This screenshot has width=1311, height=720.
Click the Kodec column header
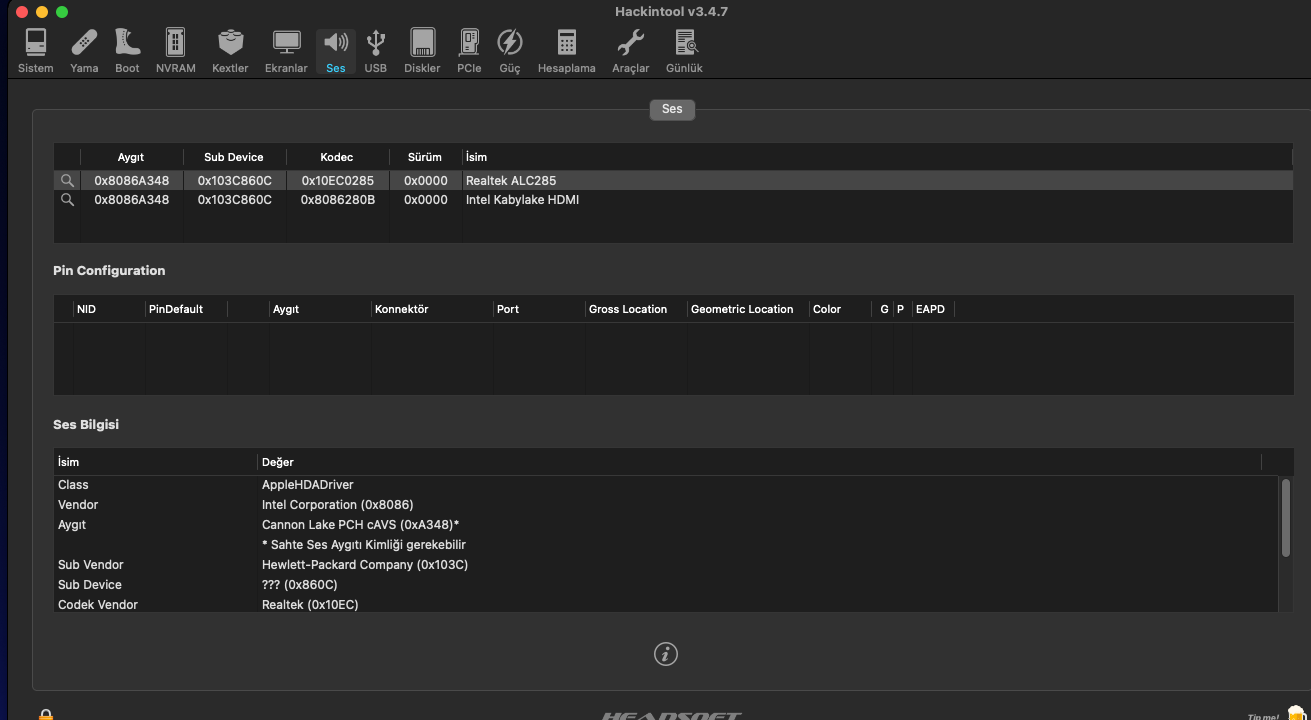point(337,157)
